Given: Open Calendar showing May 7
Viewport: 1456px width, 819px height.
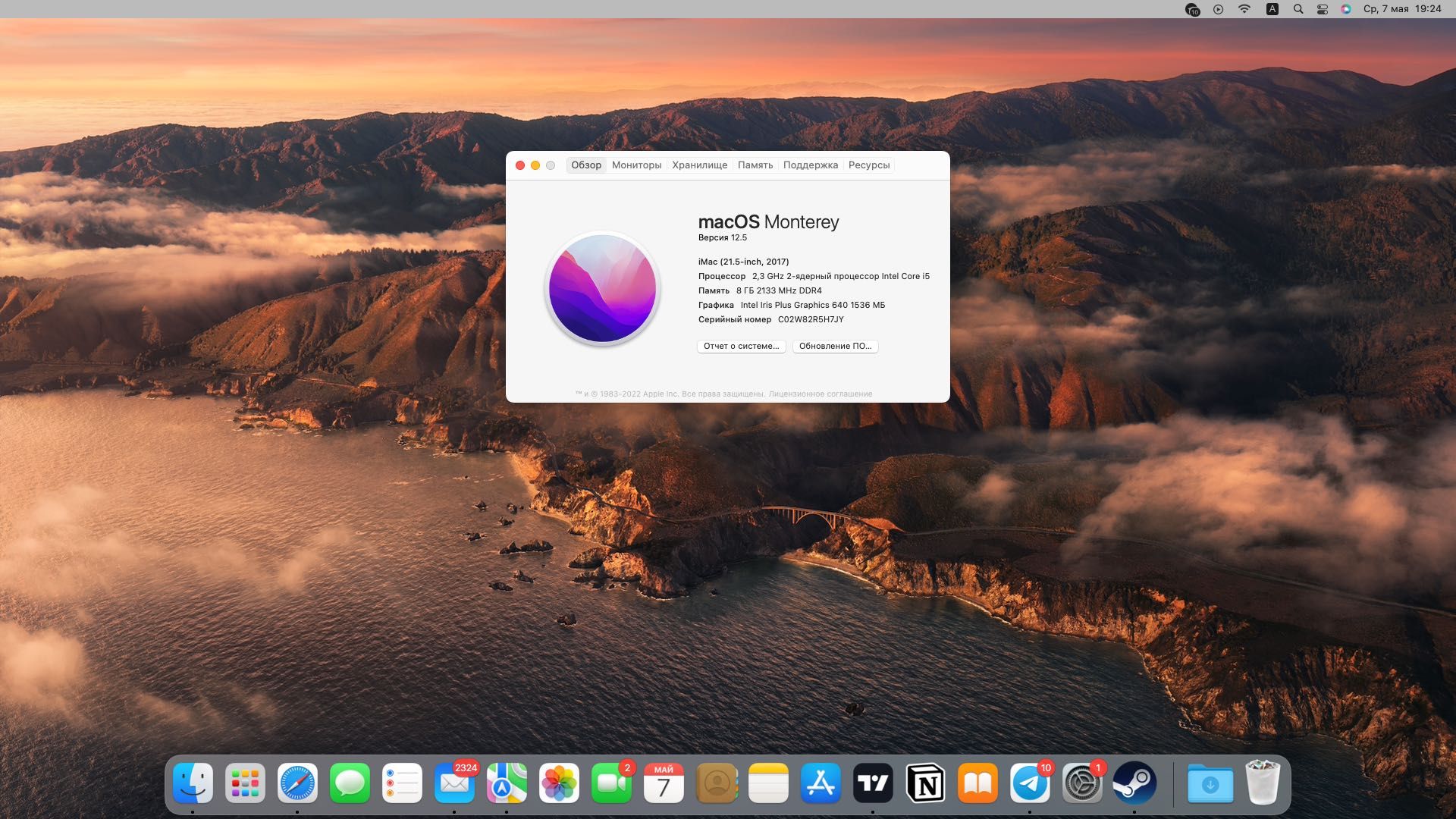Looking at the screenshot, I should 664,783.
